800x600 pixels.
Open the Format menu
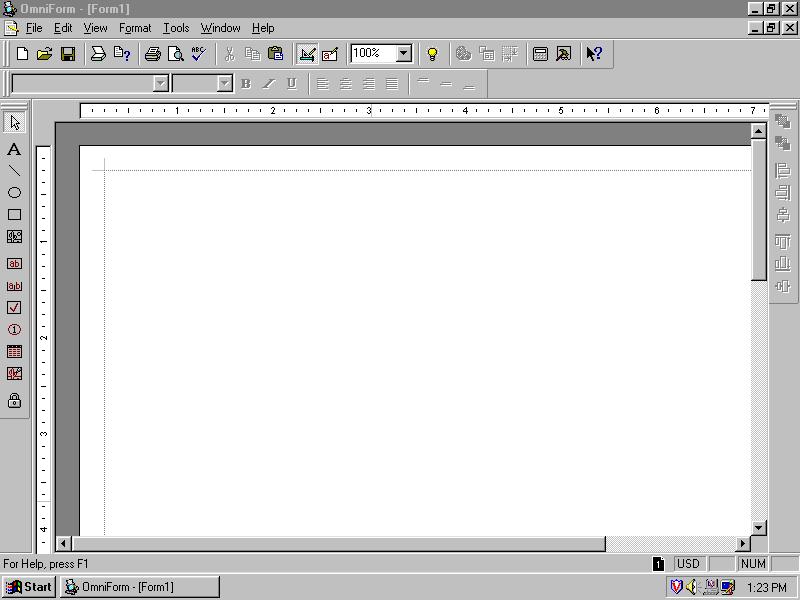(135, 28)
